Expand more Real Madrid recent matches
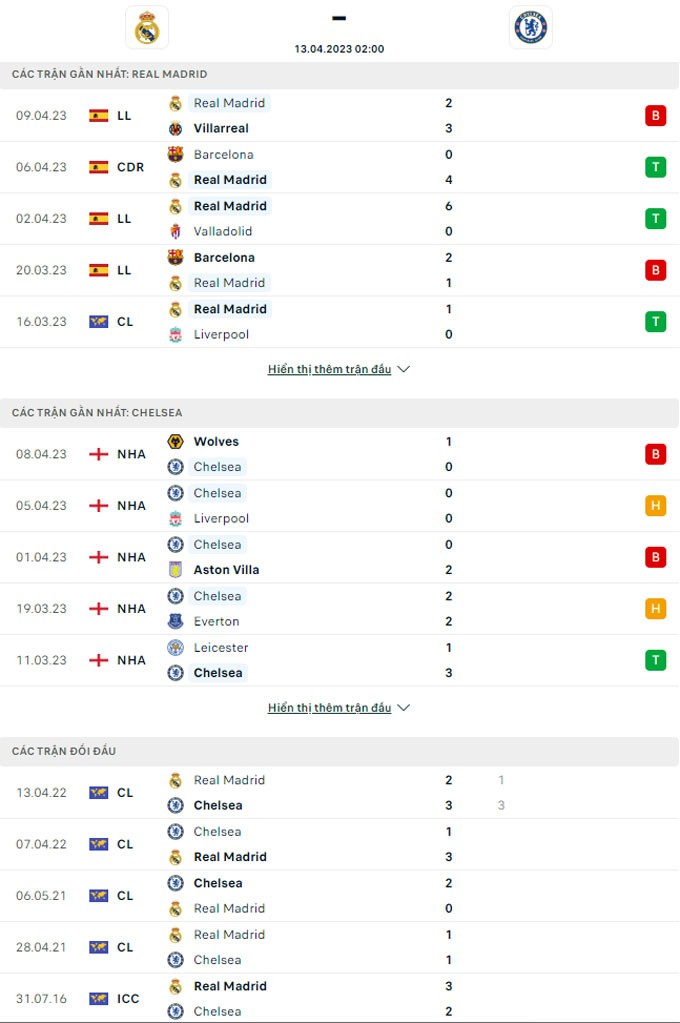Screen dimensions: 680x1023 339,369
